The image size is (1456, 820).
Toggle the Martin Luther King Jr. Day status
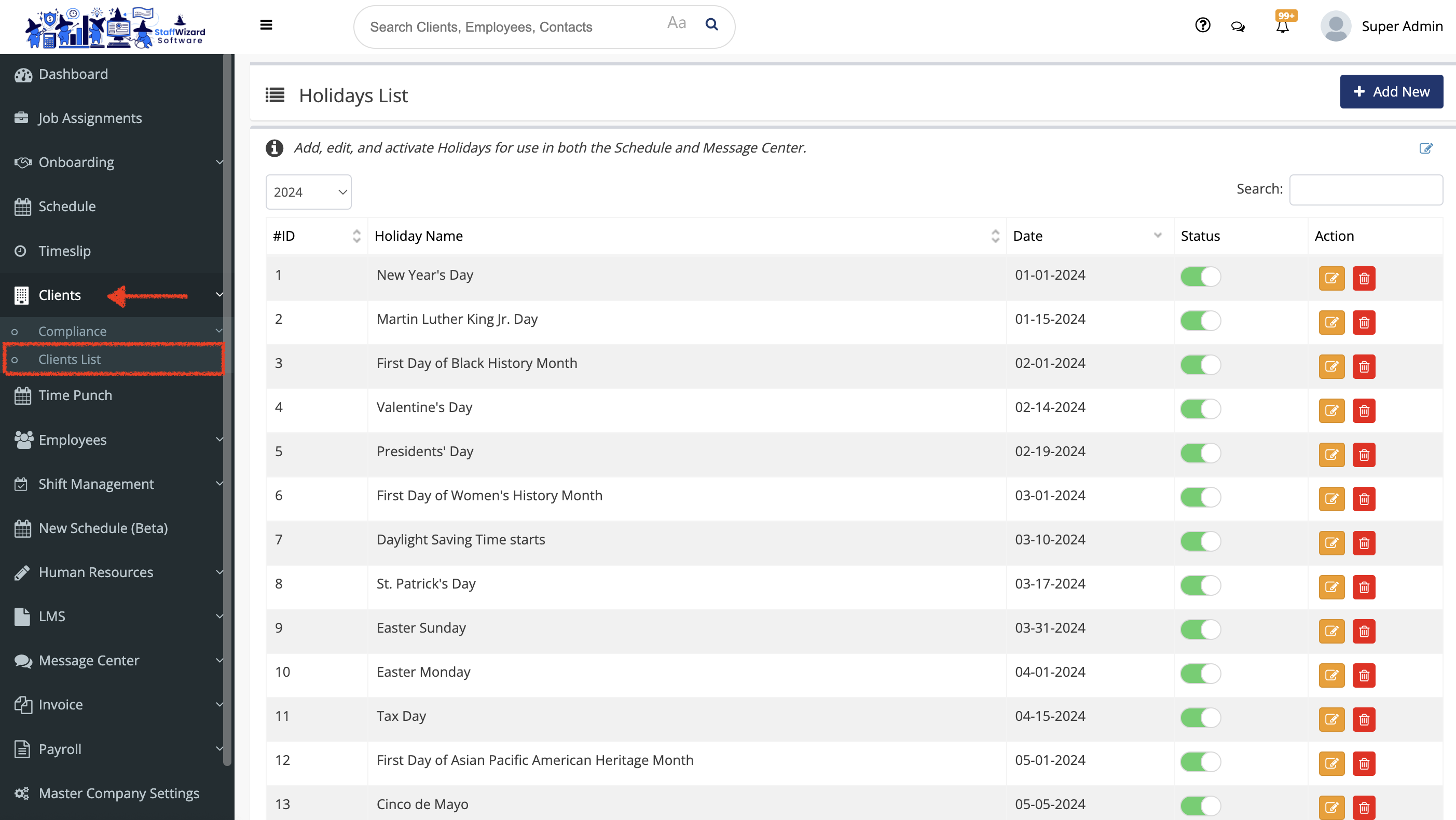point(1200,321)
